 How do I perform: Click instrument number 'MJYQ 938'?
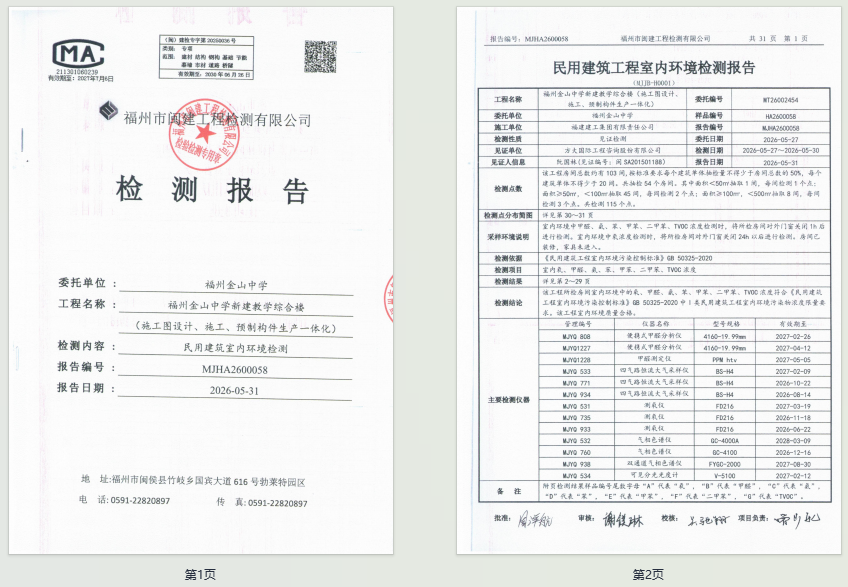(x=577, y=464)
